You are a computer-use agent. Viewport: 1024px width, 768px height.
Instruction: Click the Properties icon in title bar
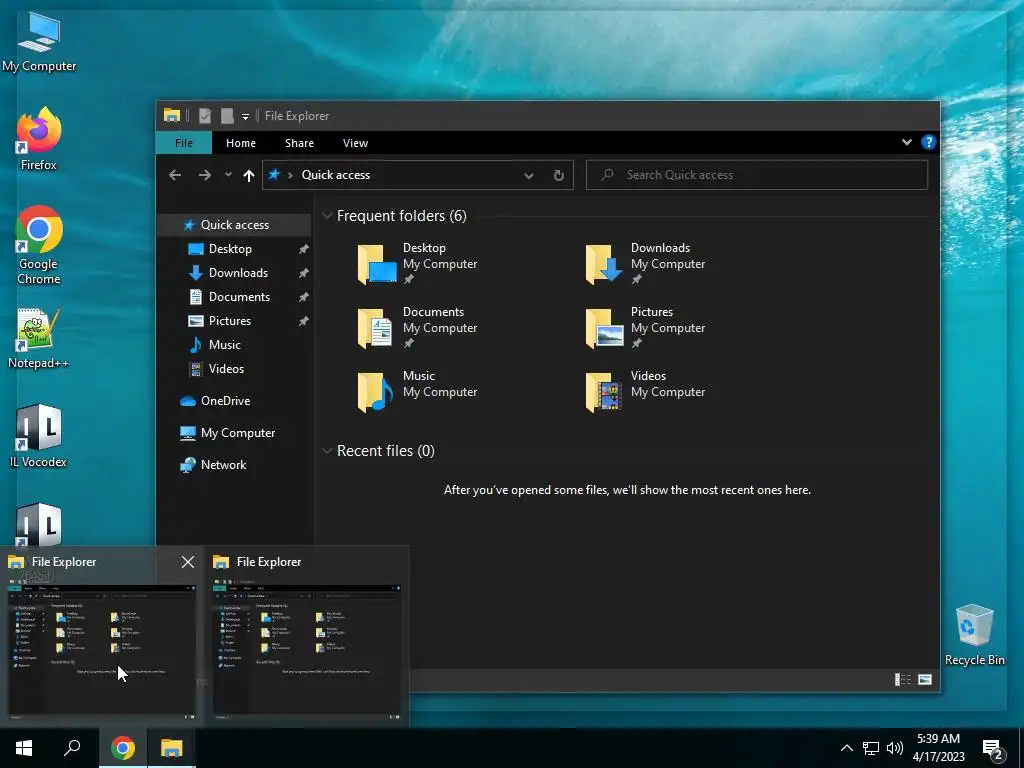click(x=205, y=116)
